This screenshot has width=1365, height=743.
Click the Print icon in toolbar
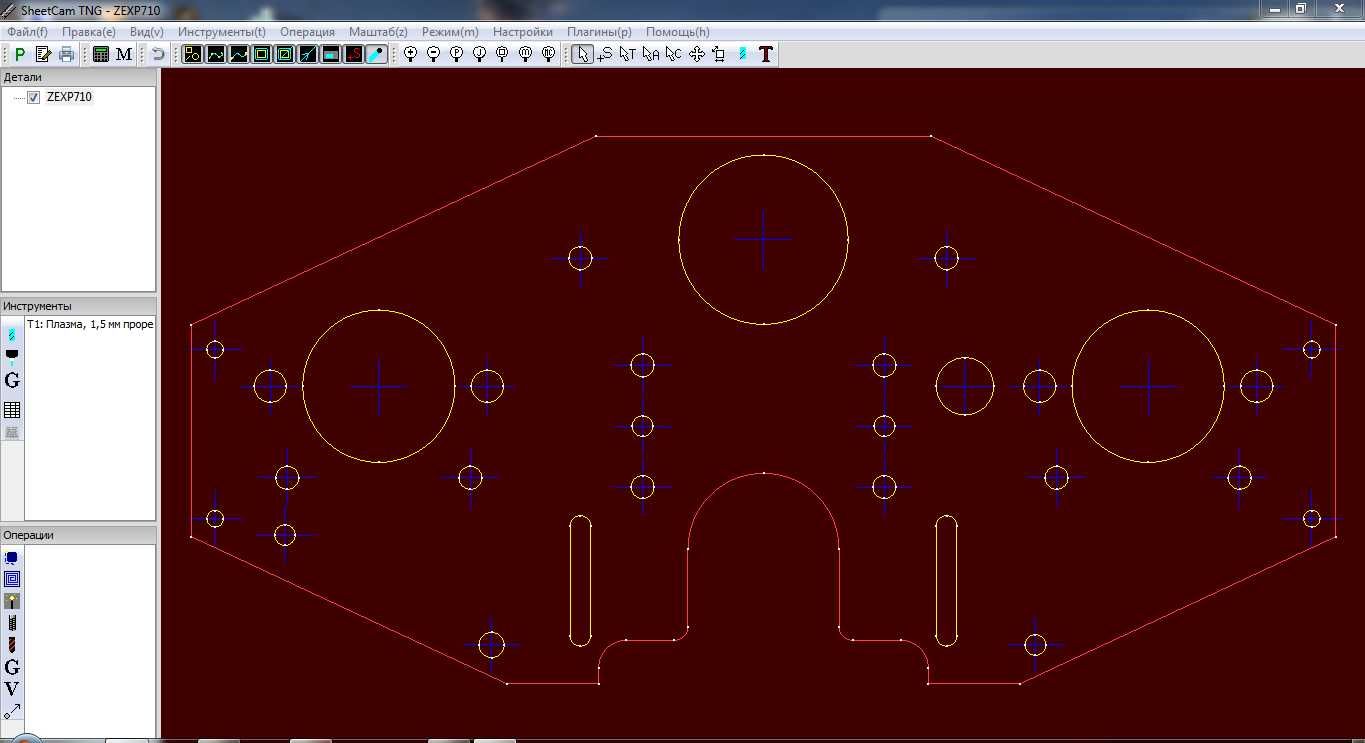67,54
